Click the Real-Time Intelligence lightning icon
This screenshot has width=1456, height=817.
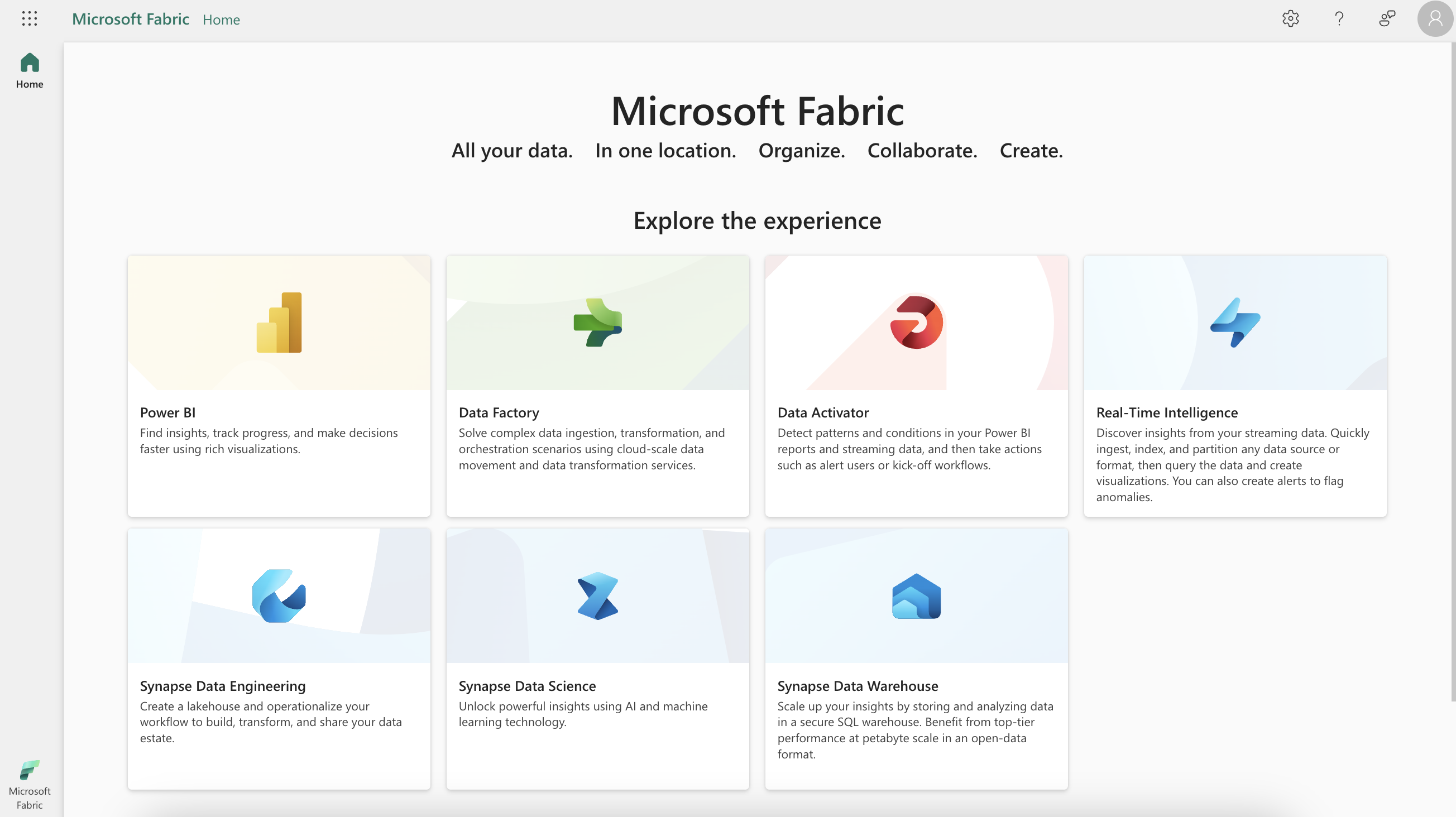[x=1235, y=322]
